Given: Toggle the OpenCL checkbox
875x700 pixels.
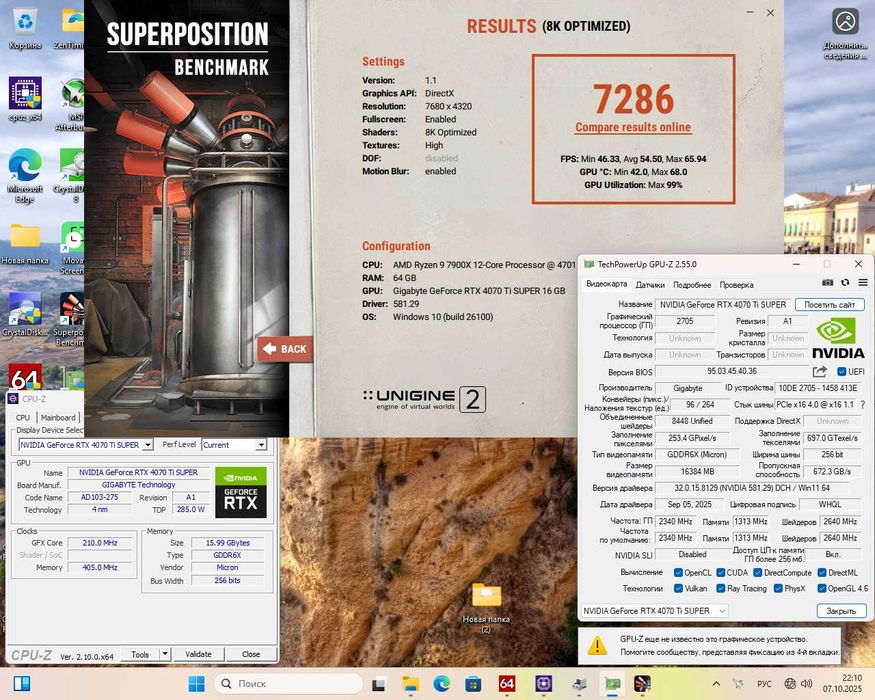Looking at the screenshot, I should [678, 572].
